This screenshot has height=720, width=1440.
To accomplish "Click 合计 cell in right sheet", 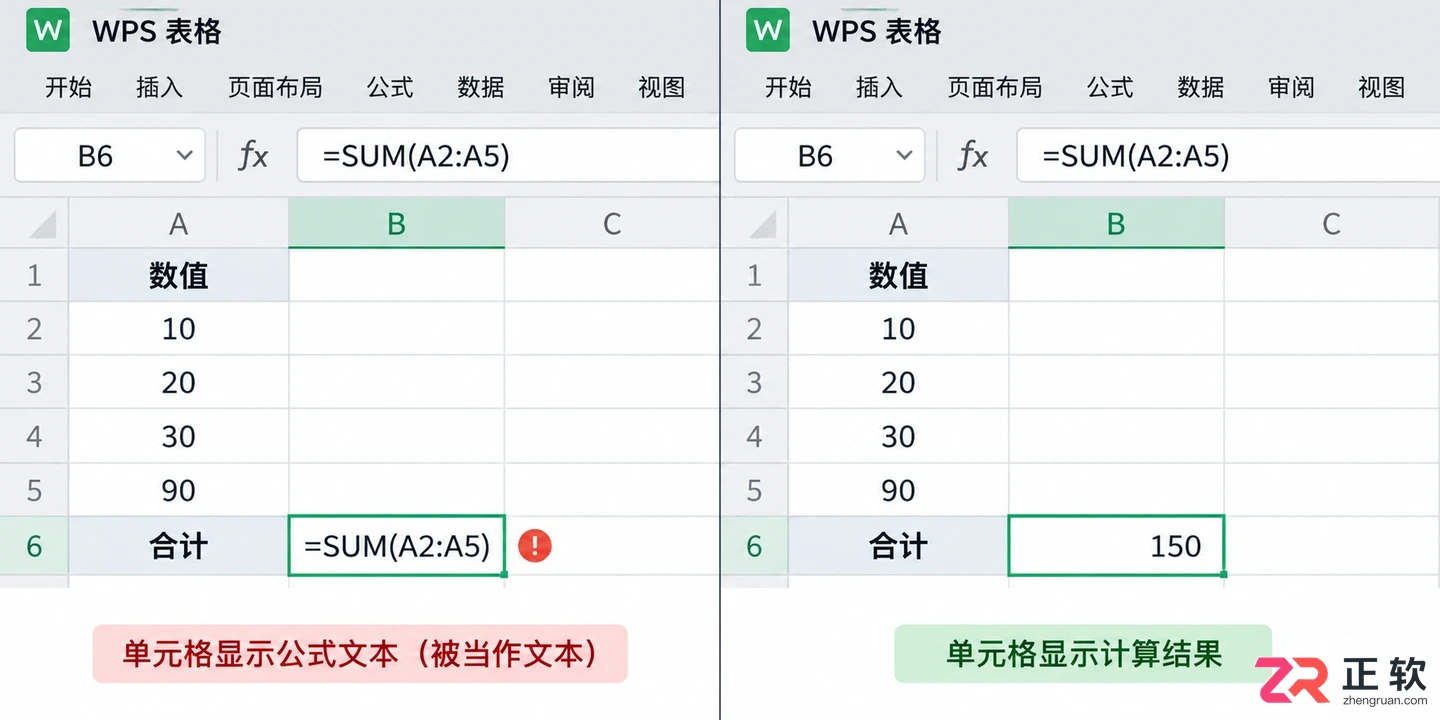I will point(899,546).
